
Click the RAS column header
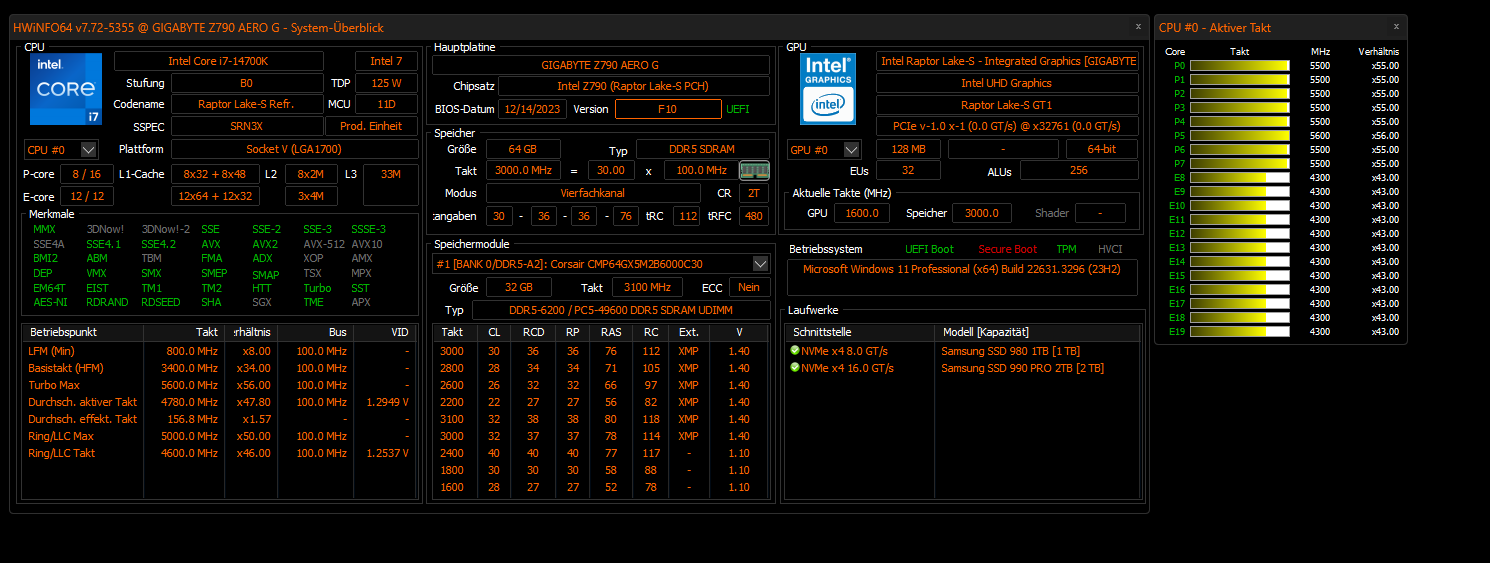tap(611, 332)
